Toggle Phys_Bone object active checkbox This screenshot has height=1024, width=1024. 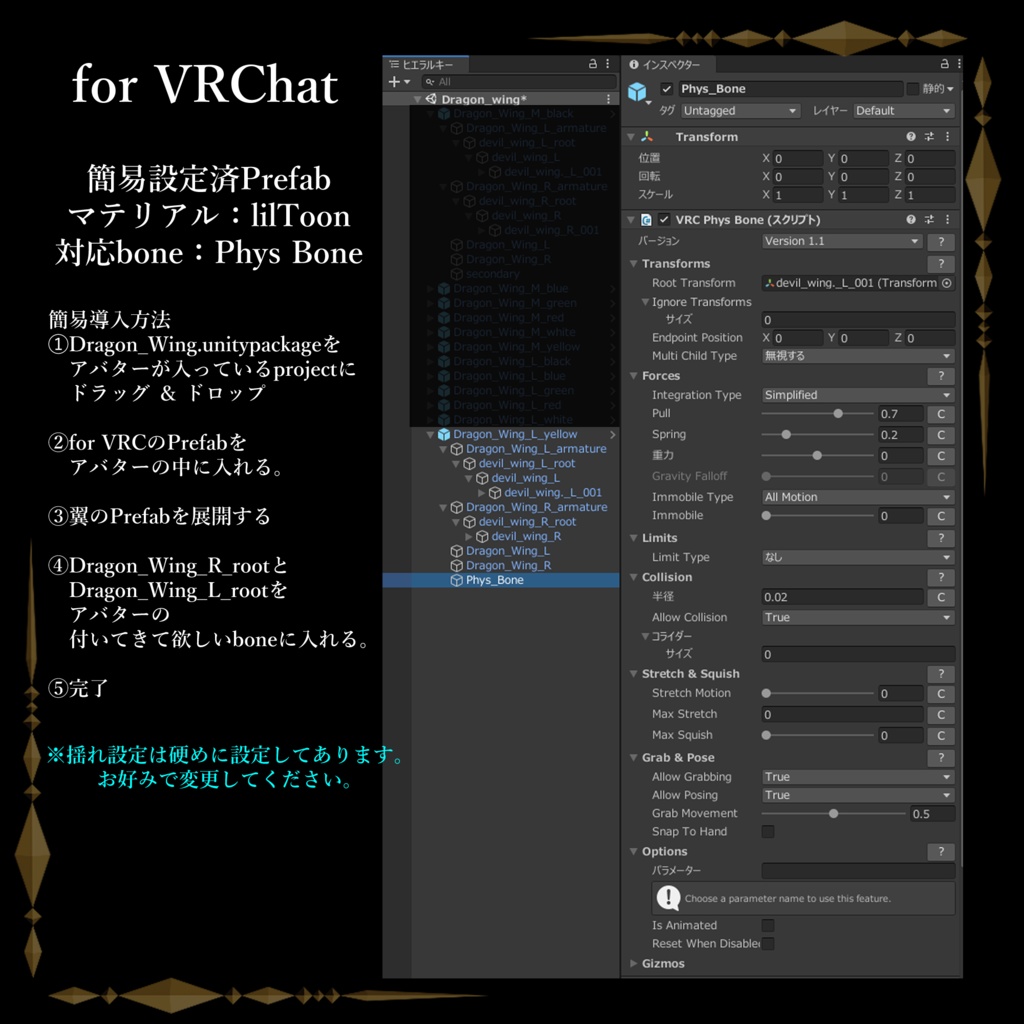(x=667, y=89)
